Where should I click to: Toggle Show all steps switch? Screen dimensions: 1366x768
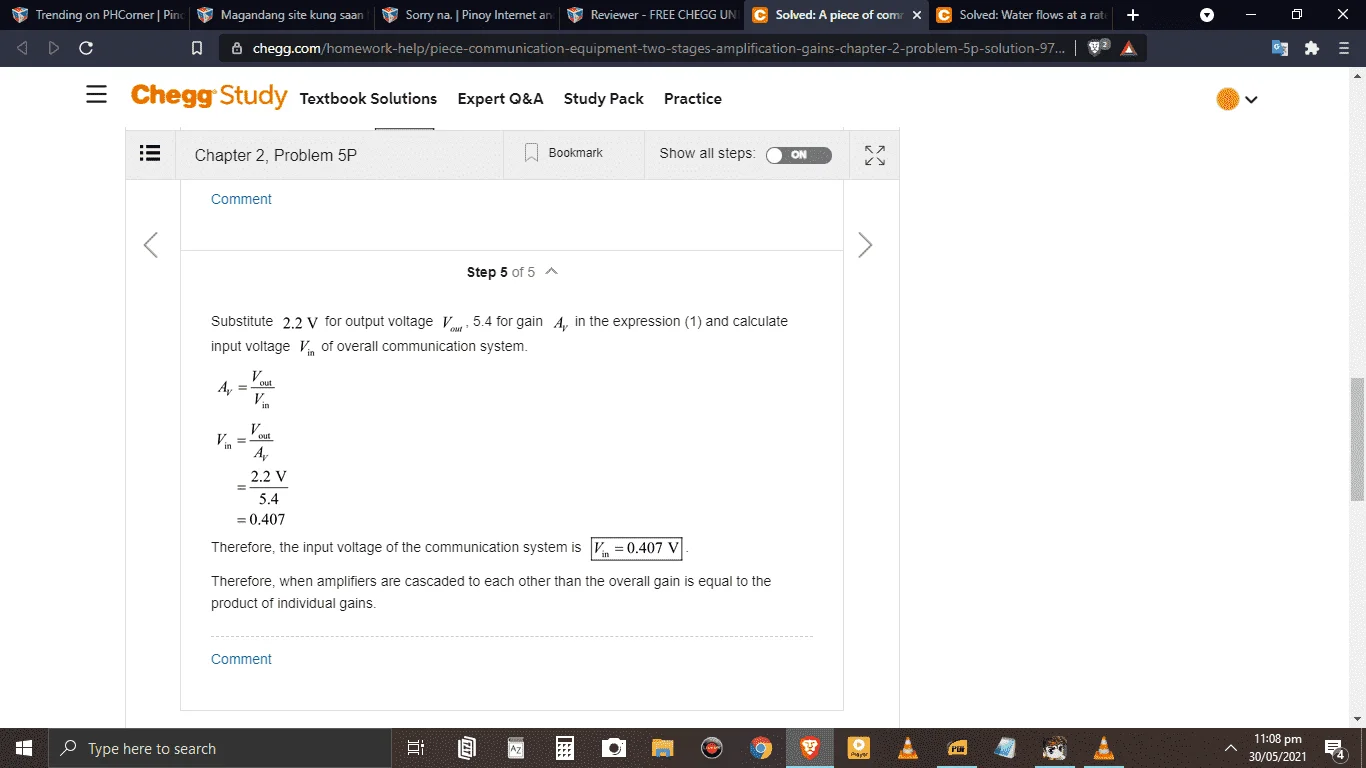798,155
